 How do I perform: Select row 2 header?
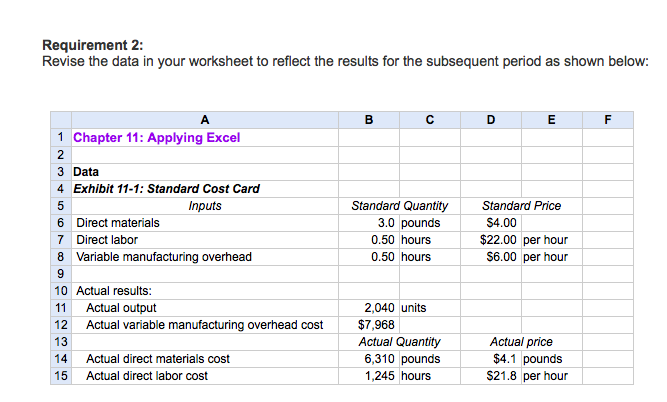[x=61, y=155]
